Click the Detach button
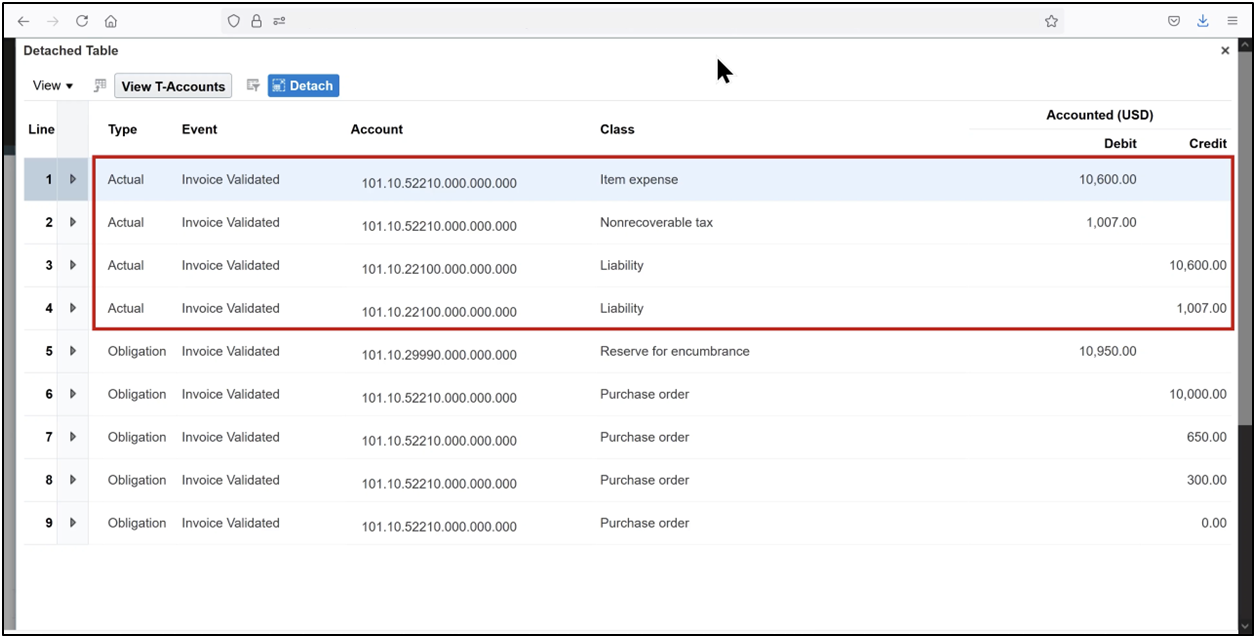 click(303, 85)
